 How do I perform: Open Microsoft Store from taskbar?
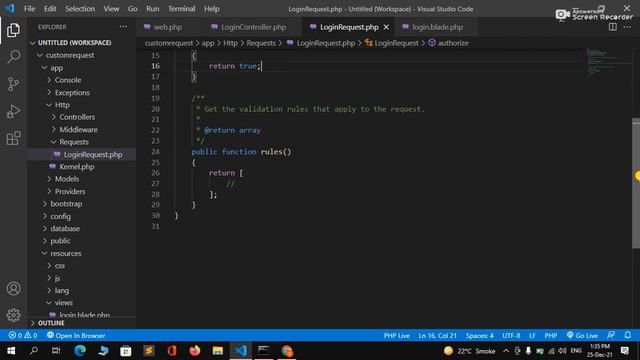(x=126, y=351)
